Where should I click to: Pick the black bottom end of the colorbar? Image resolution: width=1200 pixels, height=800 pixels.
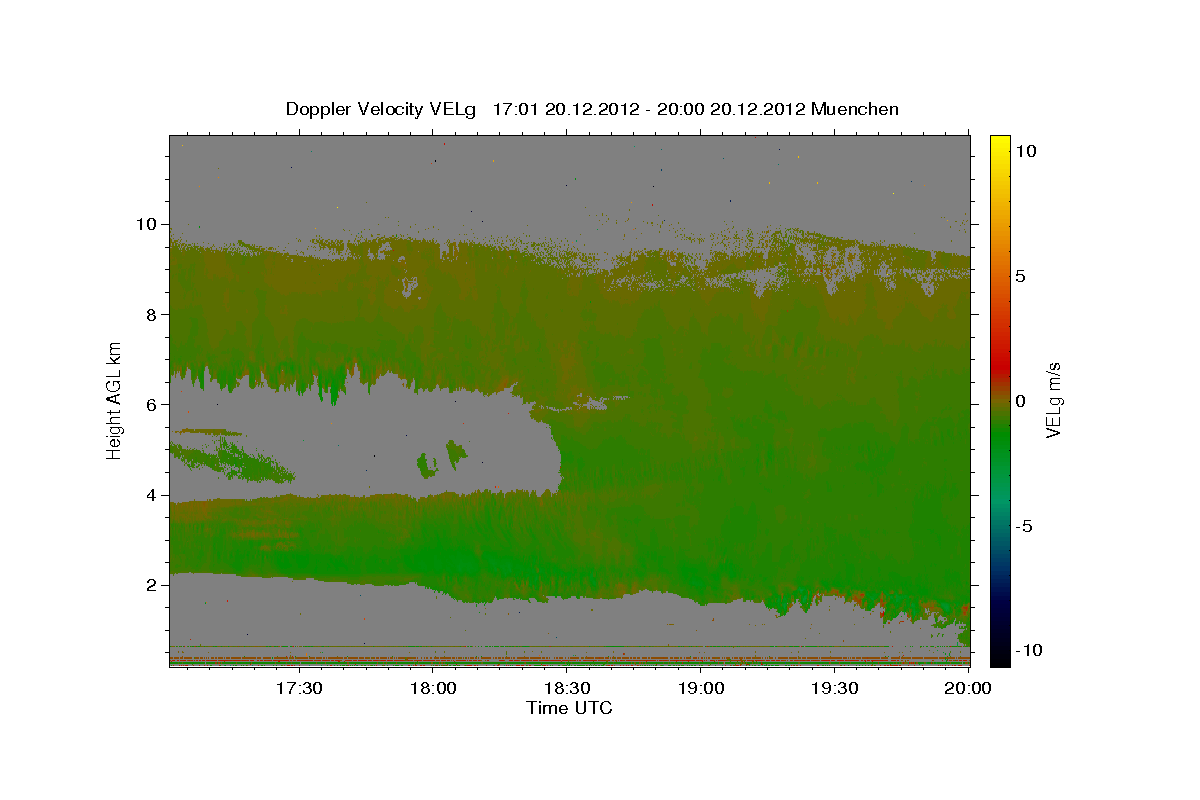click(999, 658)
